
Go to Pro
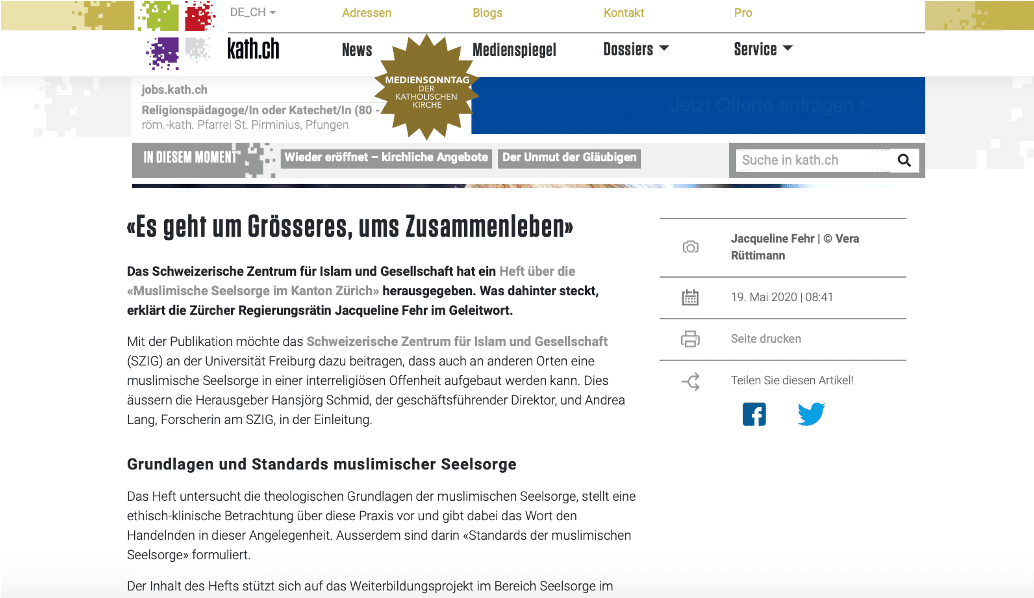coord(743,13)
